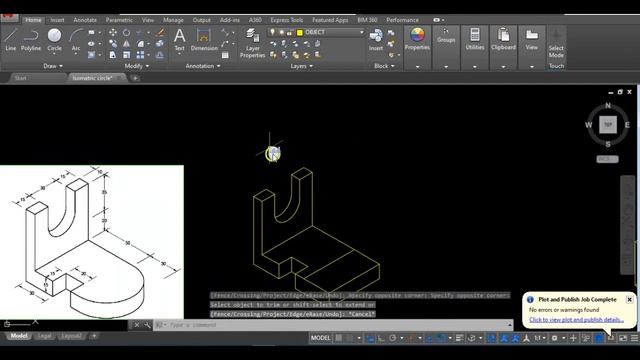The width and height of the screenshot is (640, 360).
Task: Select the Dimension tool
Action: pyautogui.click(x=204, y=40)
